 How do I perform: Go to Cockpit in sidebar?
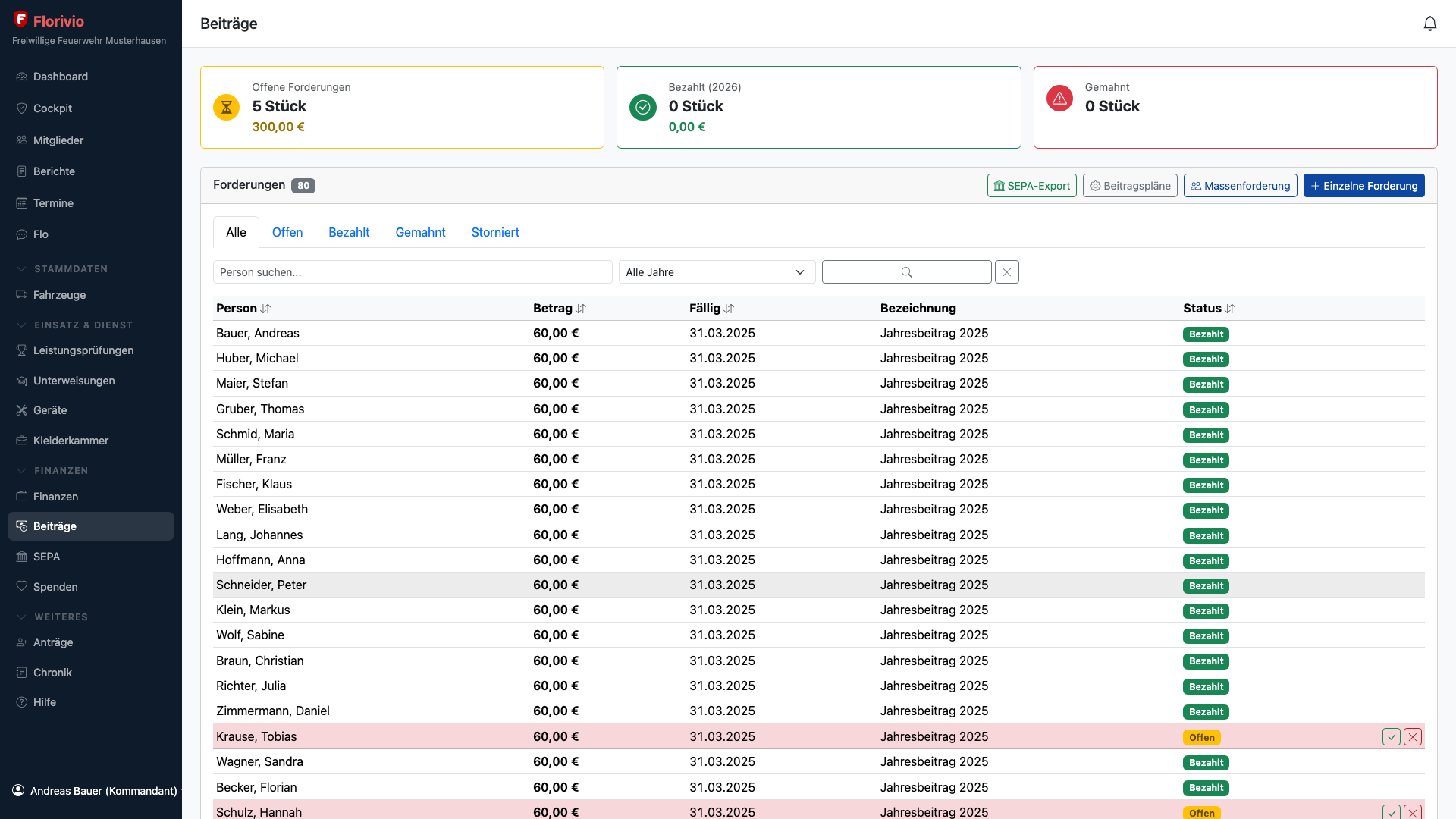tap(91, 108)
